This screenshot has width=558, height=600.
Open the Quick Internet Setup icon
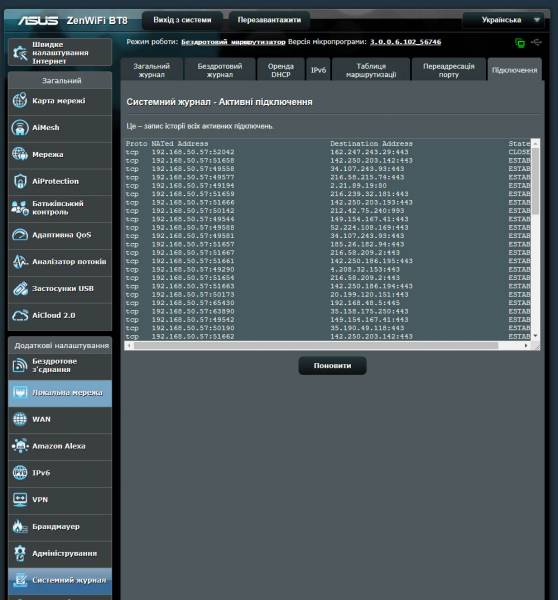pyautogui.click(x=20, y=52)
